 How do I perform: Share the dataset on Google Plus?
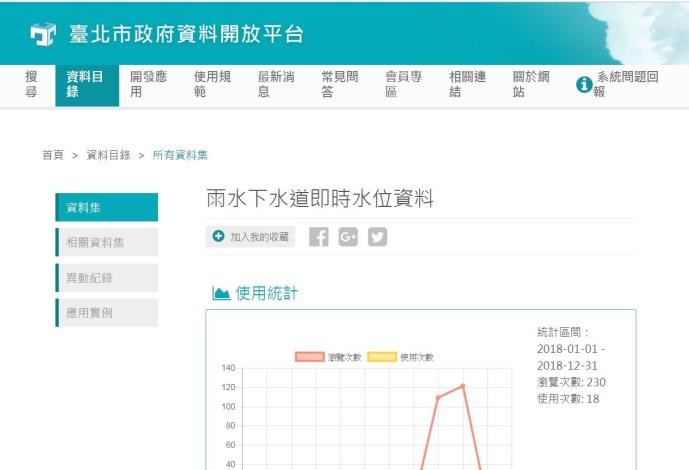(348, 237)
